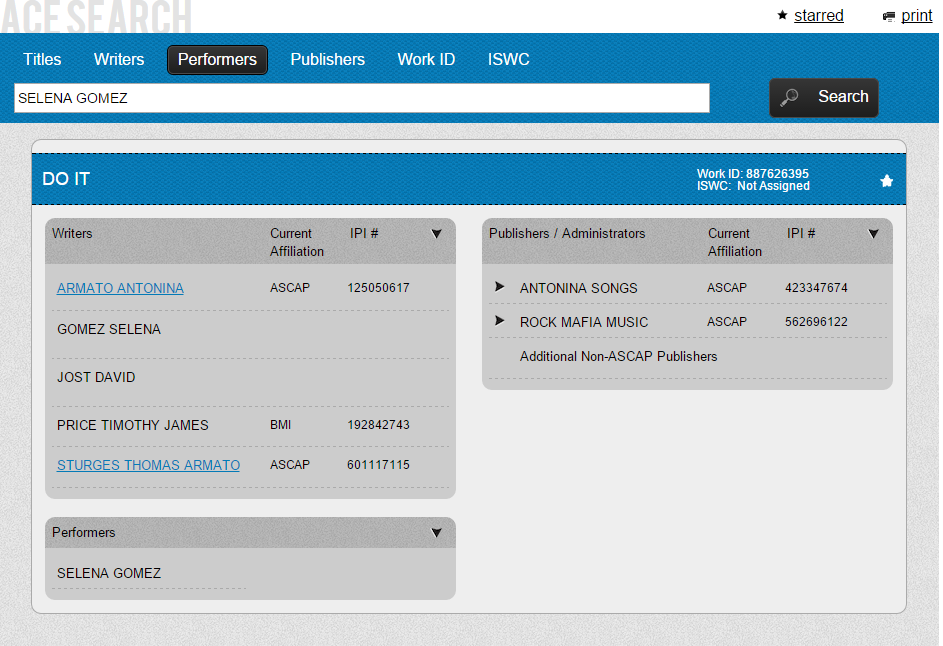
Task: Switch to the Publishers search tab
Action: click(327, 60)
